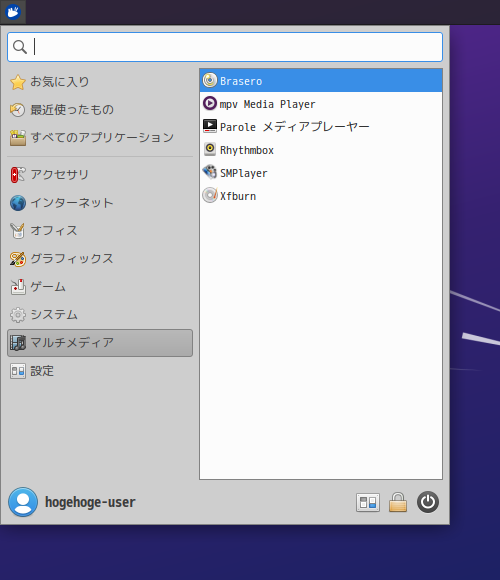Open mpv Media Player
This screenshot has height=580, width=500.
[321, 104]
